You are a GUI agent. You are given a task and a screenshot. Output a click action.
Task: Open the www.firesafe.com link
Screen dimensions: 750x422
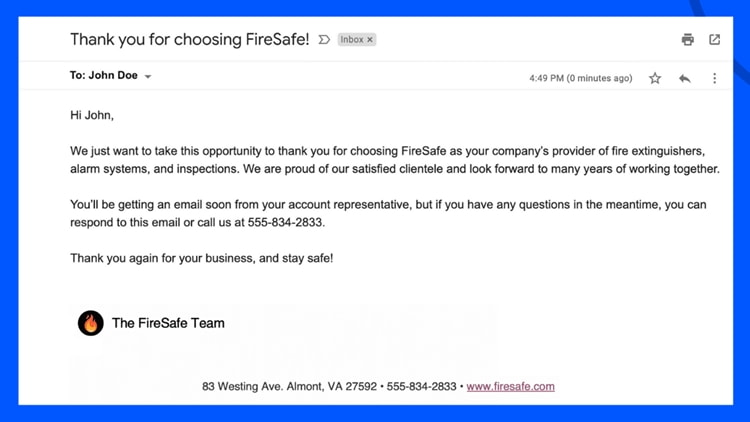[x=510, y=386]
